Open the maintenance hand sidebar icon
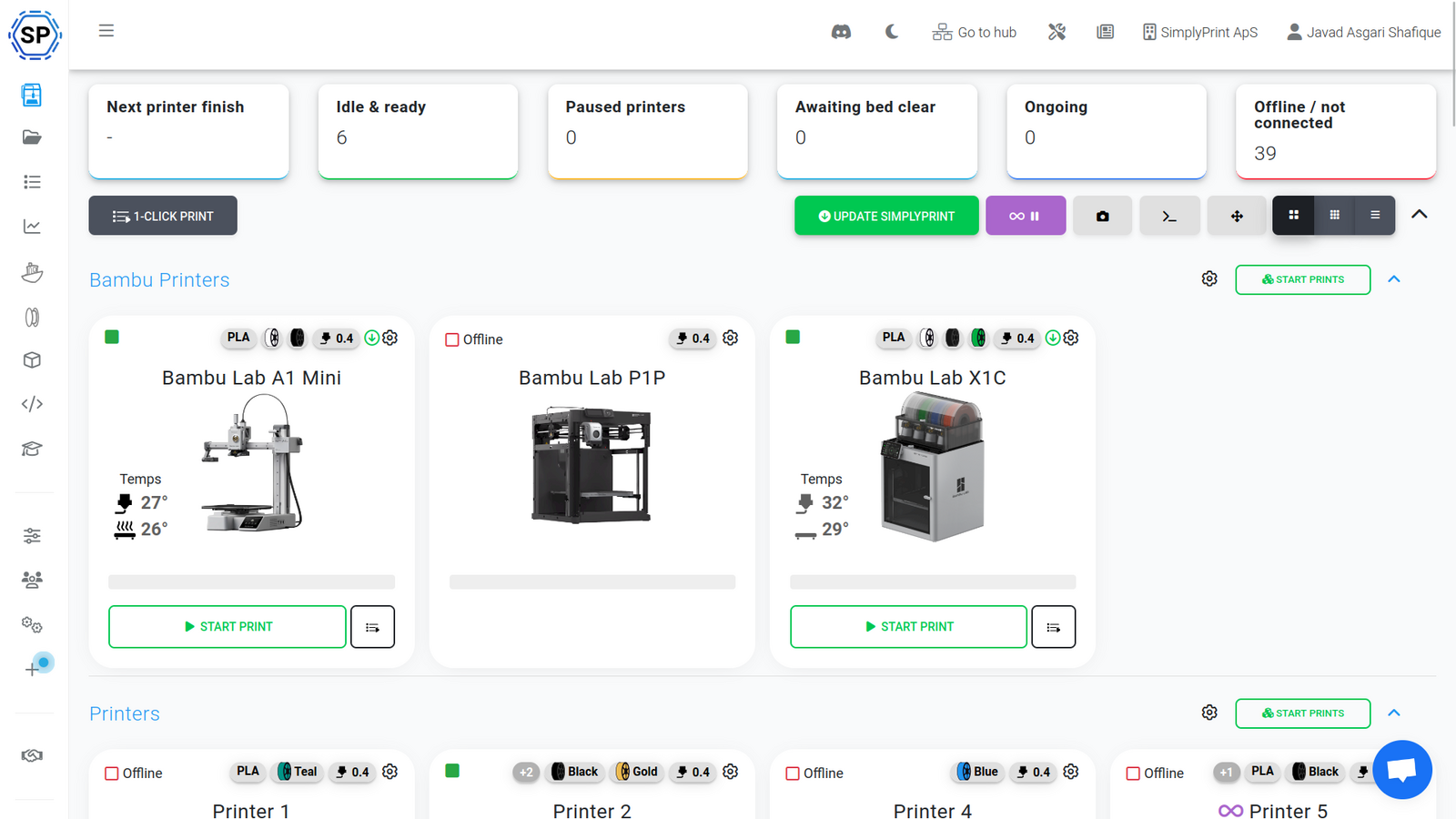Image resolution: width=1456 pixels, height=819 pixels. pyautogui.click(x=32, y=272)
